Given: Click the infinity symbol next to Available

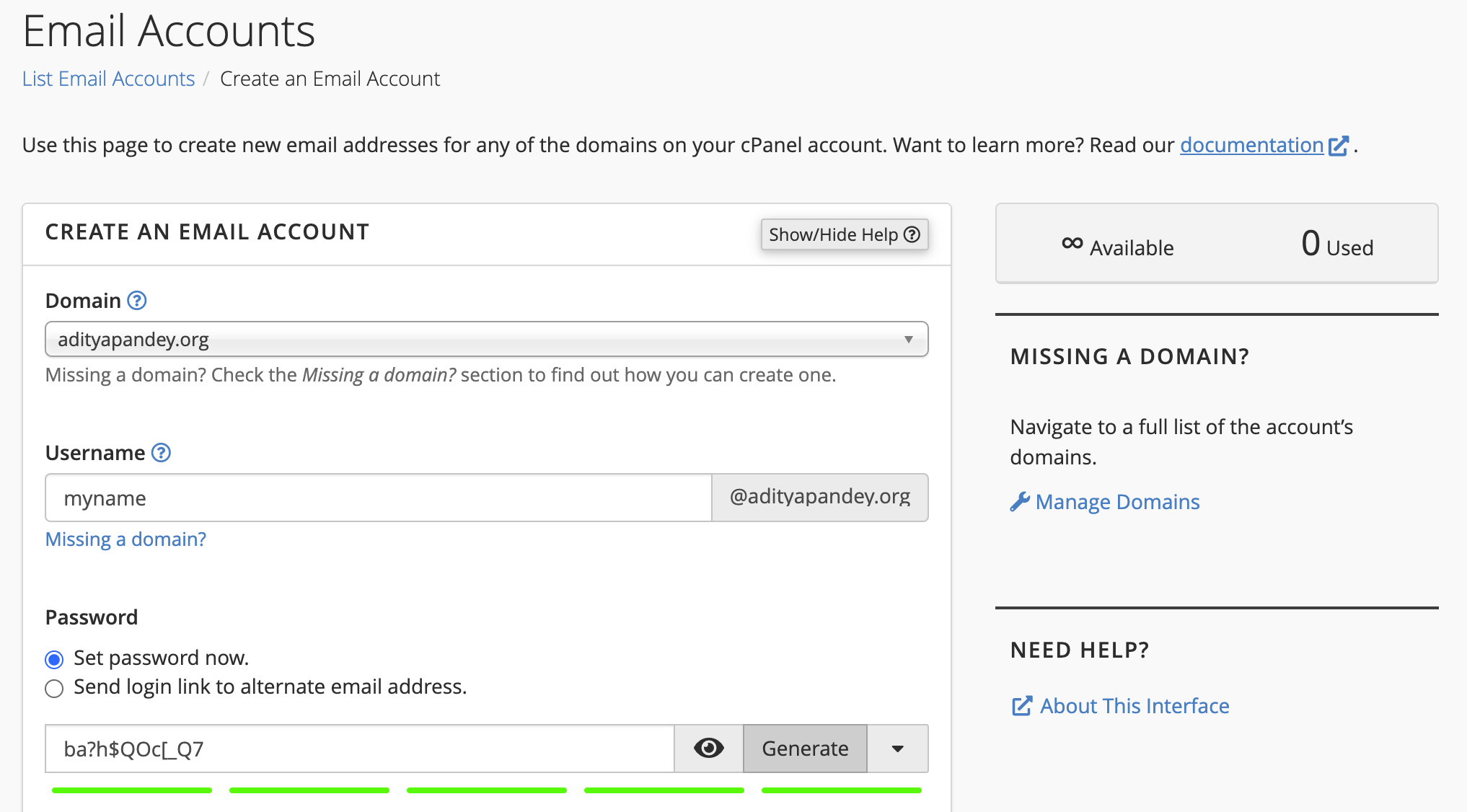Looking at the screenshot, I should click(x=1072, y=244).
